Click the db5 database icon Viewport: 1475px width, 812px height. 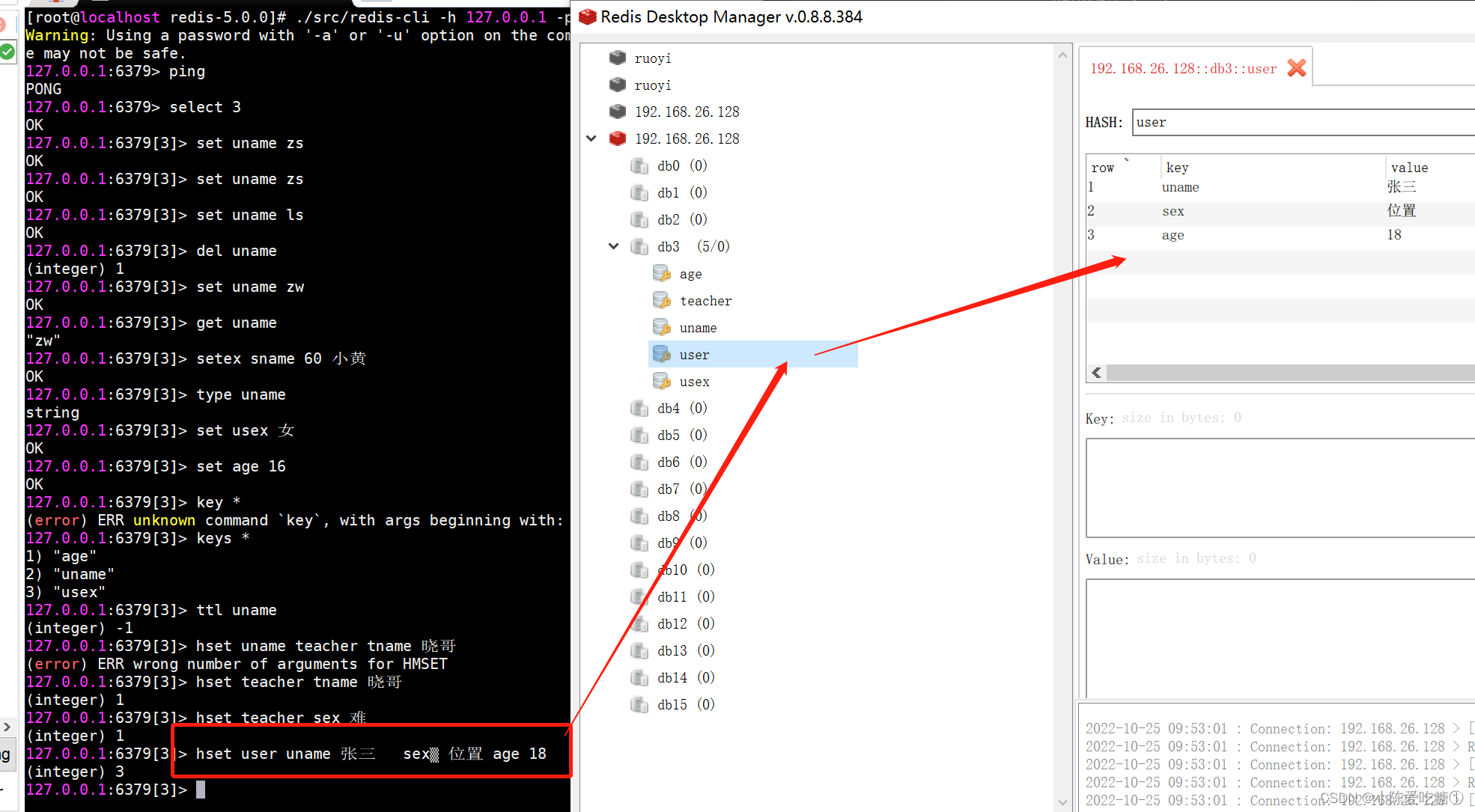[x=639, y=435]
